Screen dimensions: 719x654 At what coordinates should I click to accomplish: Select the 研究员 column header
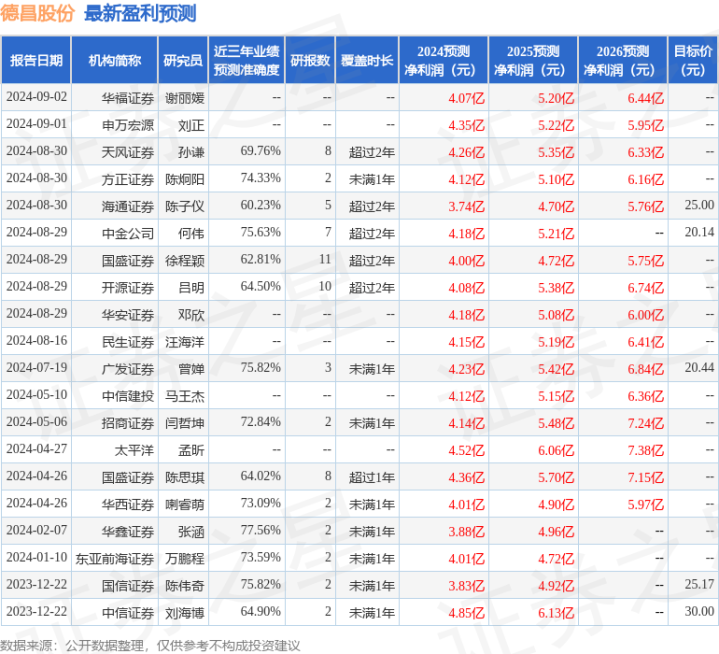click(183, 61)
